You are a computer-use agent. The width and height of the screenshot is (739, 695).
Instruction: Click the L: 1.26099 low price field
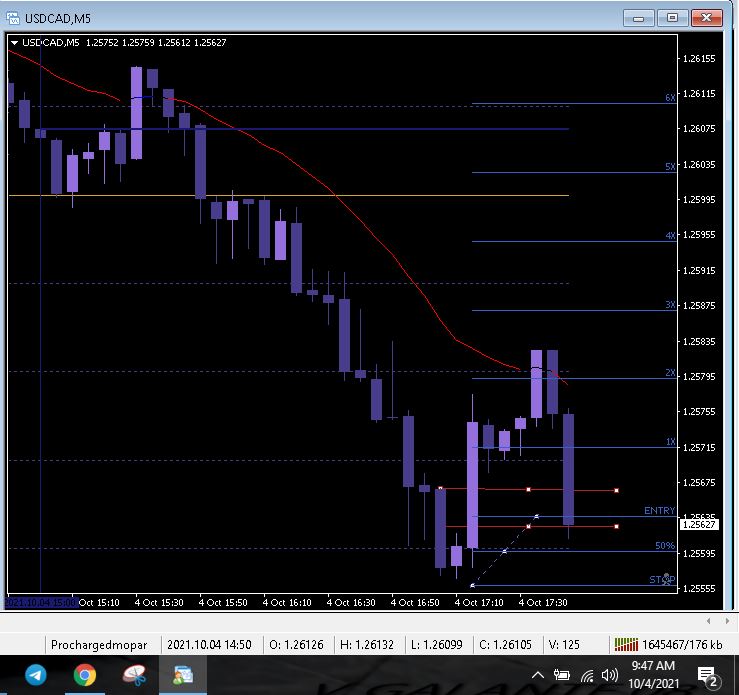pos(436,645)
